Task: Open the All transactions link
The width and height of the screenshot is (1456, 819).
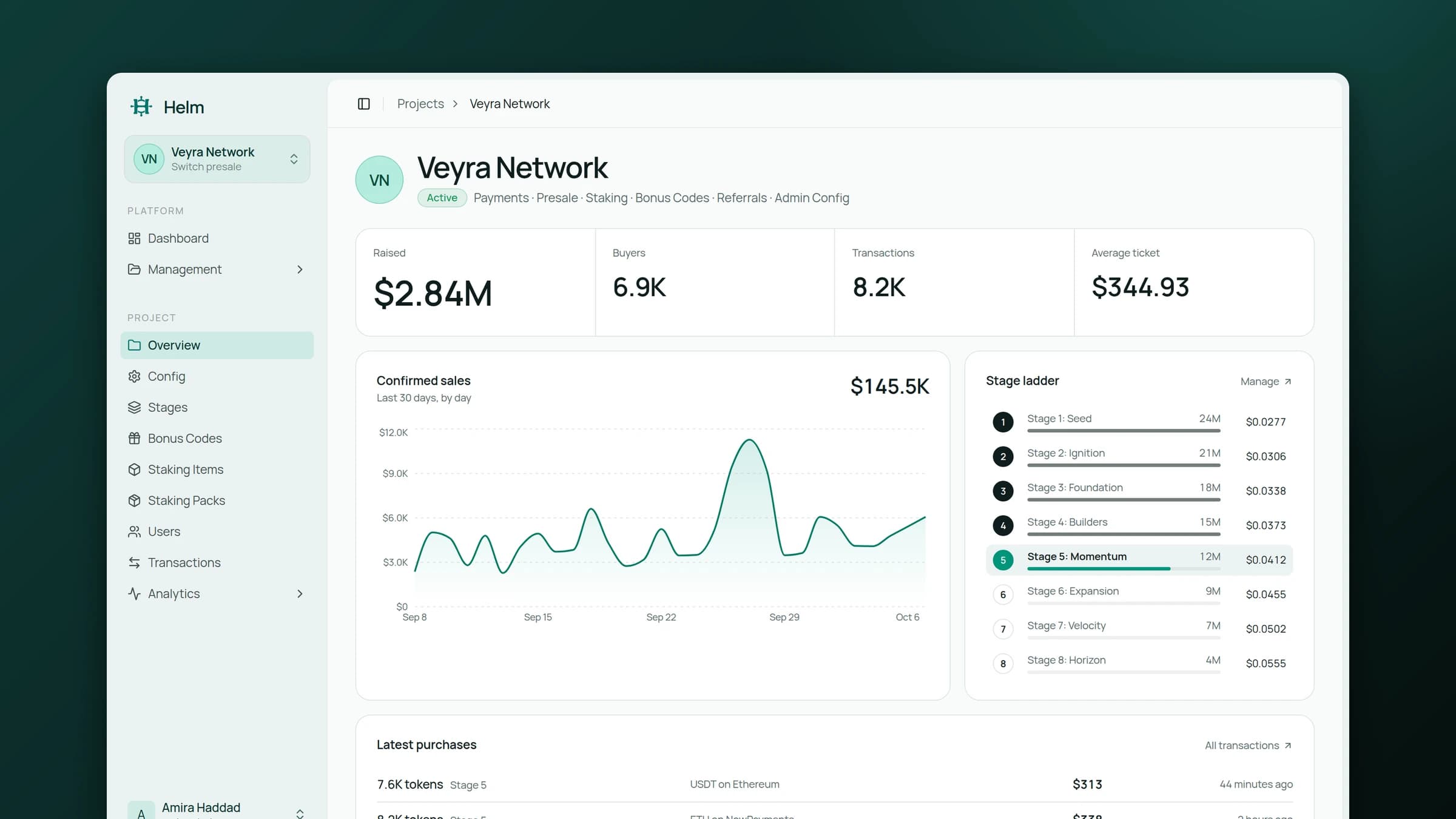Action: click(x=1249, y=746)
